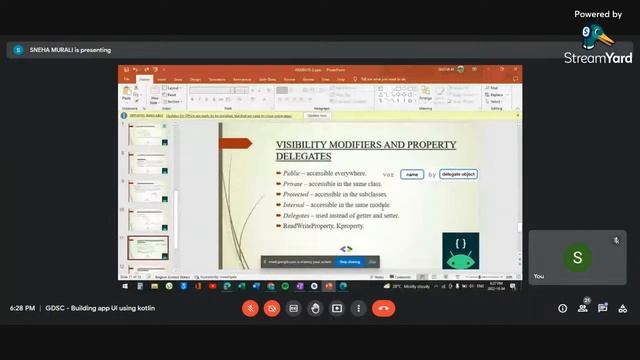Image resolution: width=640 pixels, height=360 pixels.
Task: Click PowerPoint save icon in title bar
Action: pos(127,70)
